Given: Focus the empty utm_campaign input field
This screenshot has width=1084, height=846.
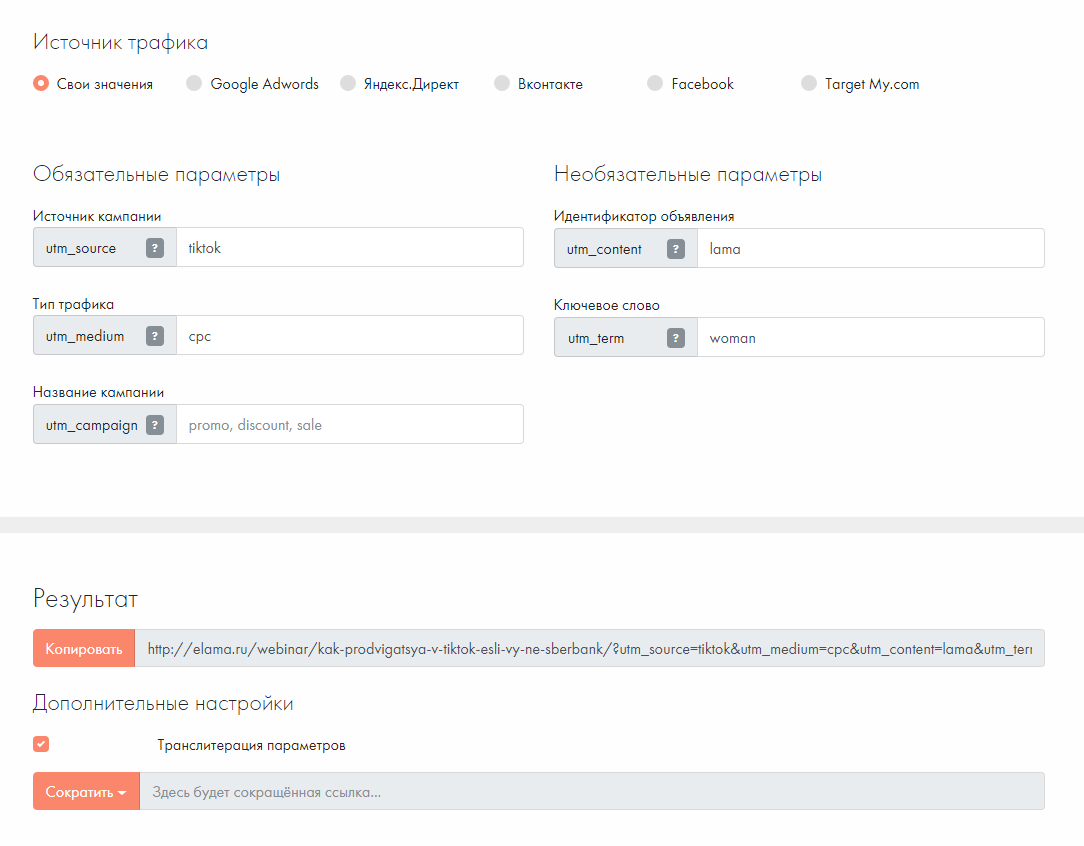Looking at the screenshot, I should 349,425.
